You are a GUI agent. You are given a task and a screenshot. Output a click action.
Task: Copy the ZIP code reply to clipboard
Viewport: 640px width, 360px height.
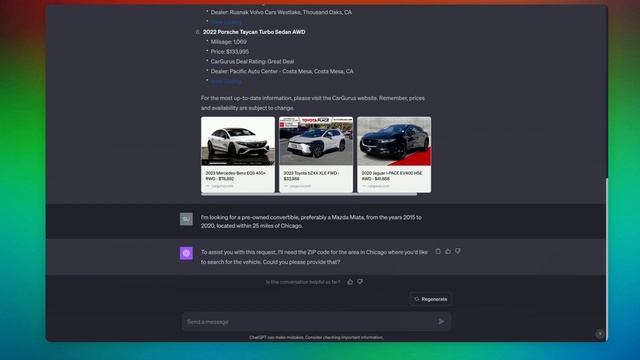[x=438, y=251]
